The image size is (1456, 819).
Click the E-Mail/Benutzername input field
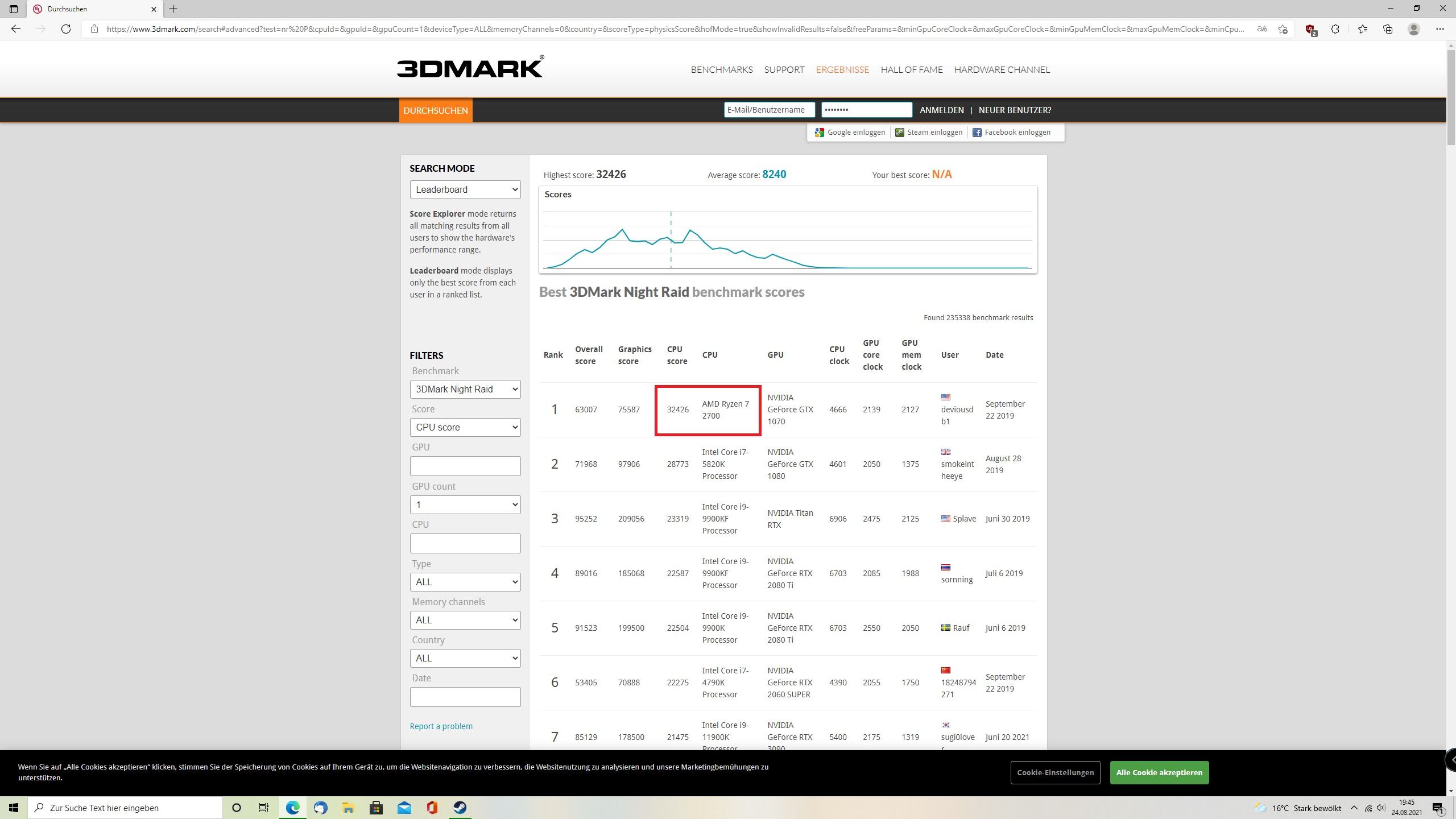coord(769,110)
